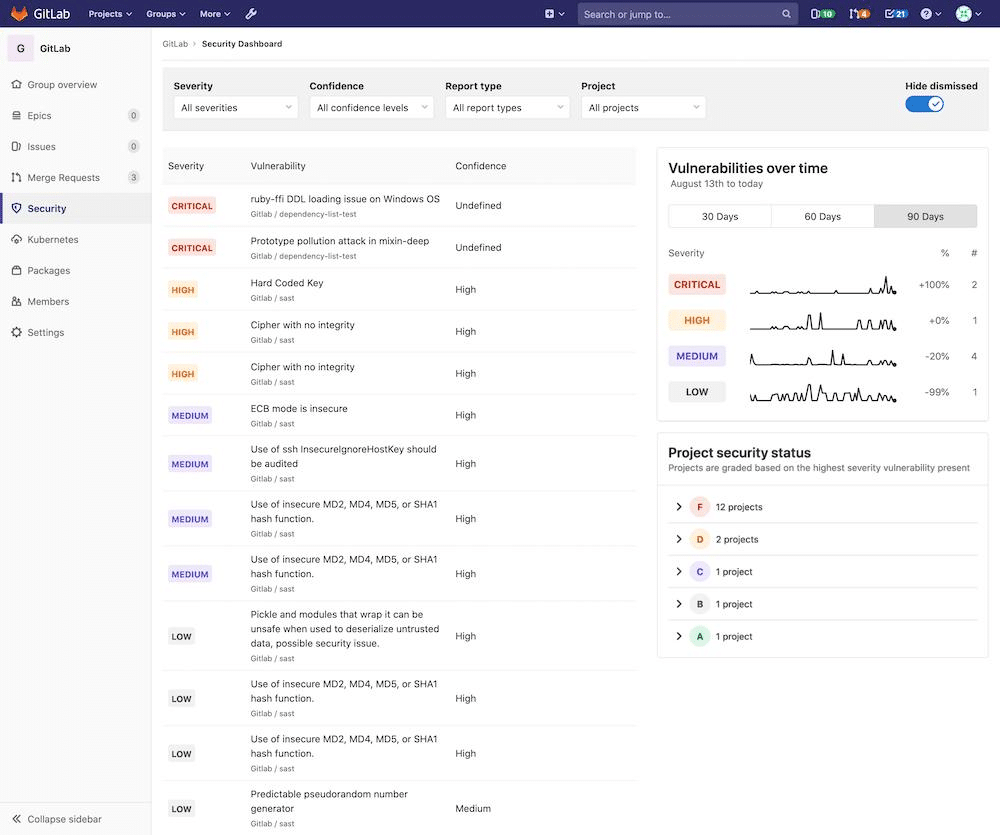
Task: Click the Merge Requests count badge 3
Action: click(133, 177)
